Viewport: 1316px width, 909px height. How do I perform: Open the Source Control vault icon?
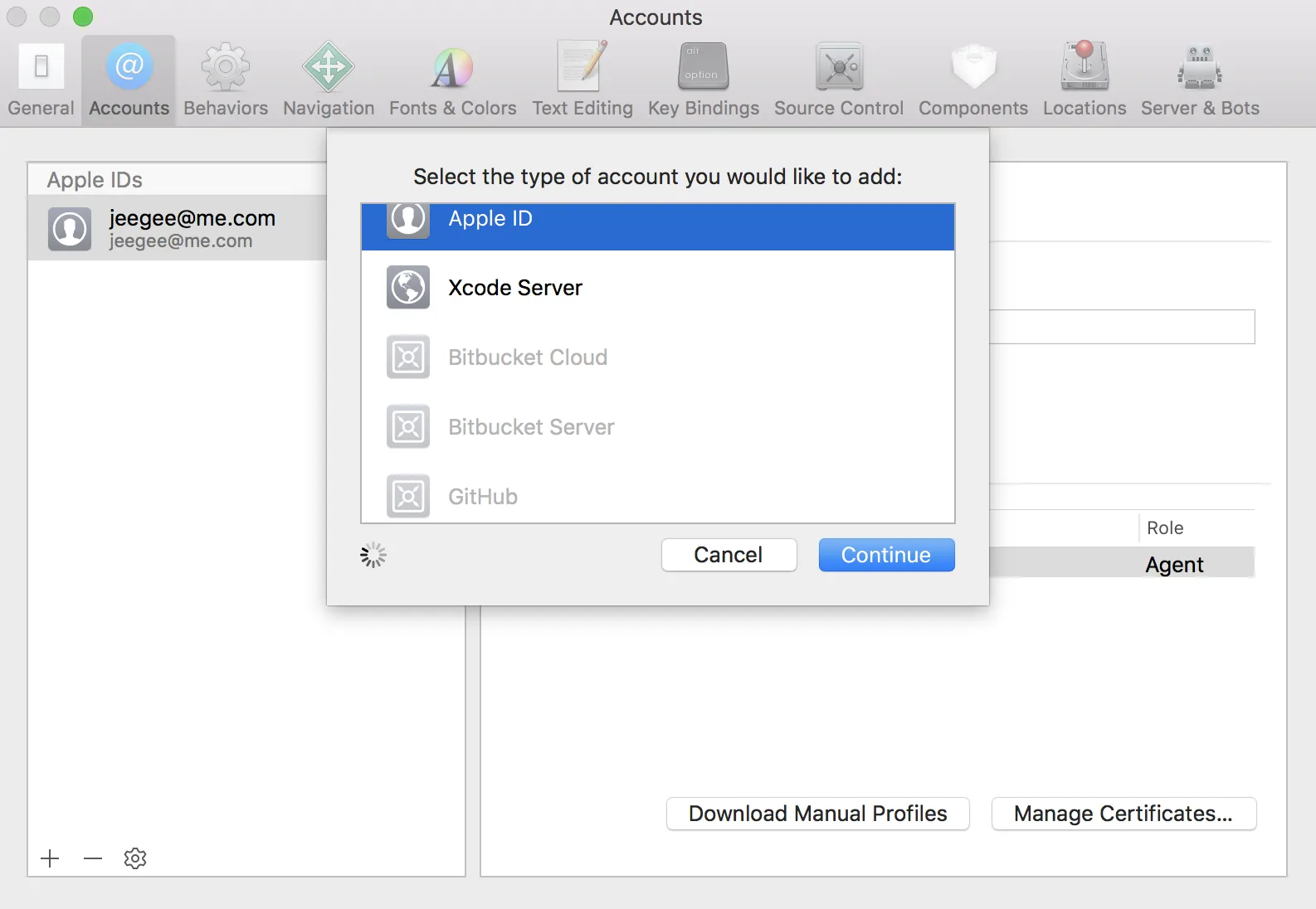pyautogui.click(x=839, y=66)
